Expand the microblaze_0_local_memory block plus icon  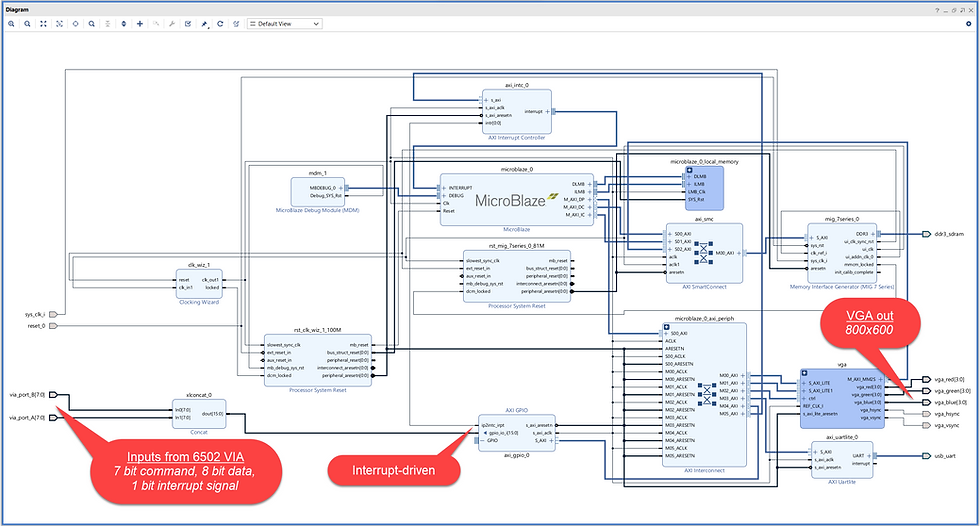[x=690, y=170]
